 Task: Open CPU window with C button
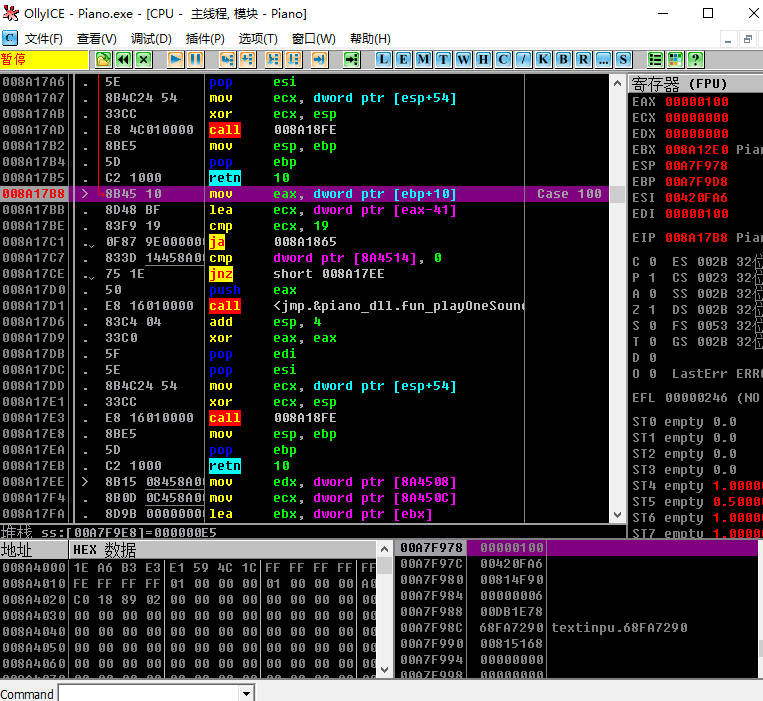tap(503, 60)
